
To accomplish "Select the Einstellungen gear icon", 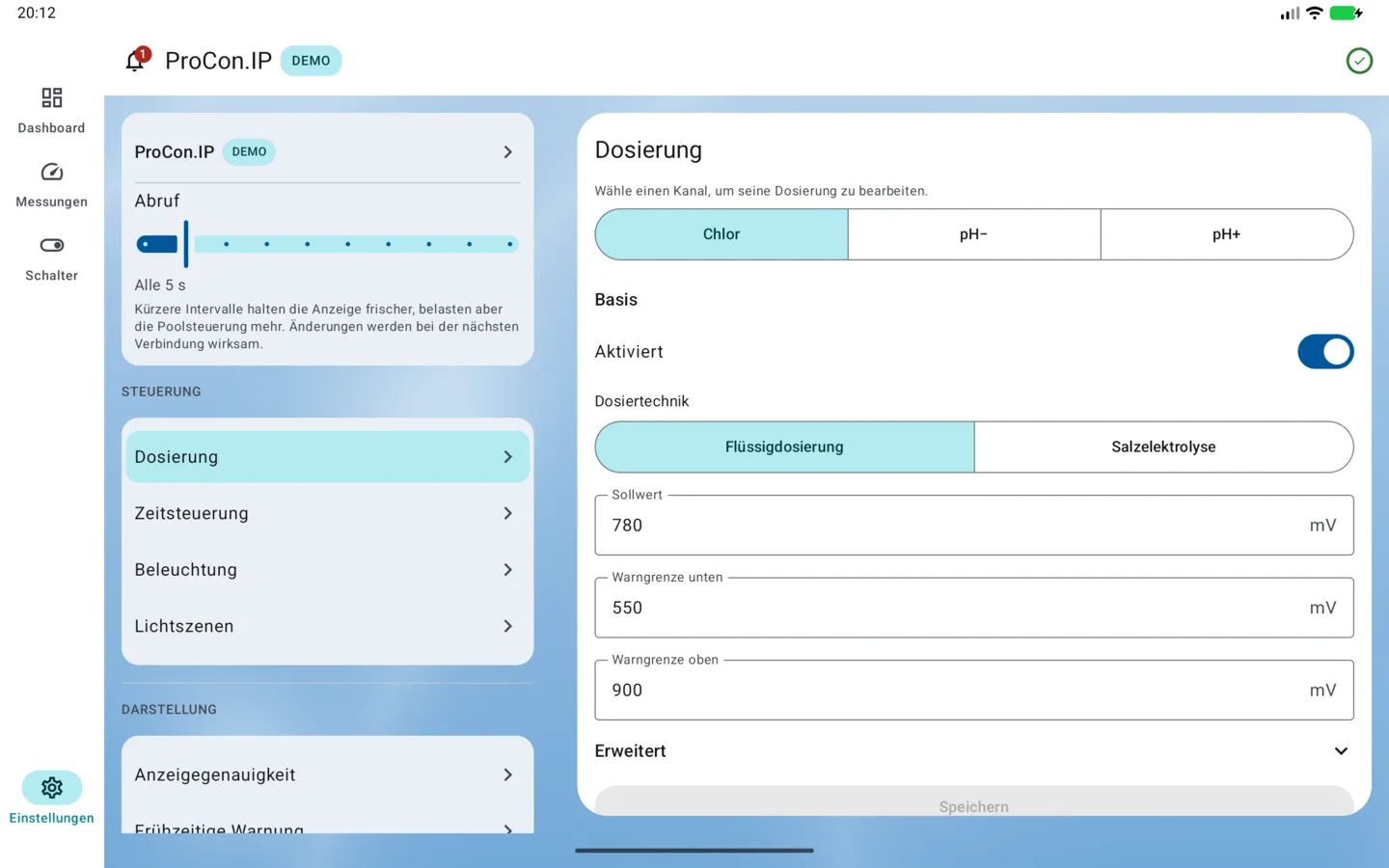I will (52, 788).
